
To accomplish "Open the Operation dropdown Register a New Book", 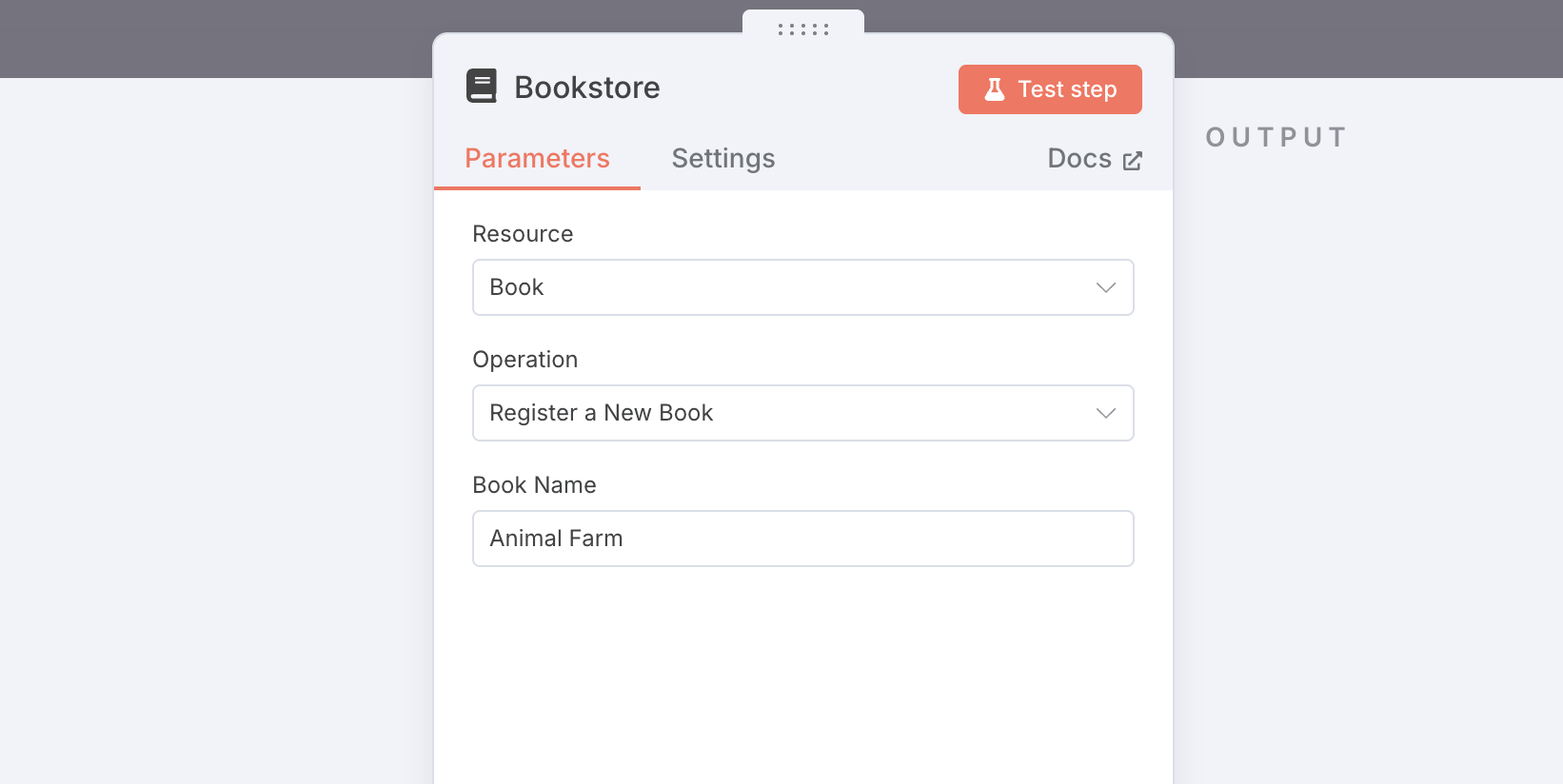I will pos(803,413).
